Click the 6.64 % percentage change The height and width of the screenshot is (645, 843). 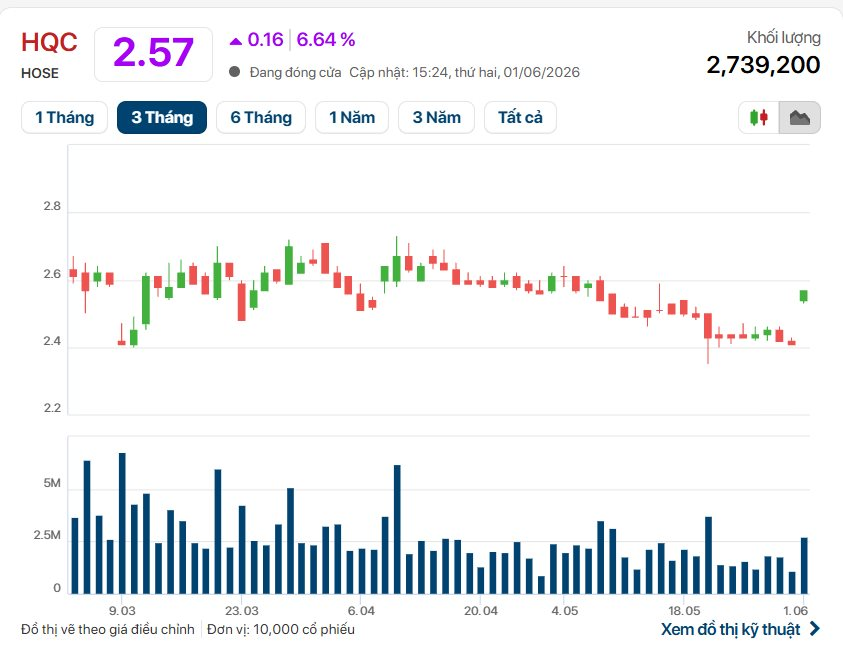point(326,40)
